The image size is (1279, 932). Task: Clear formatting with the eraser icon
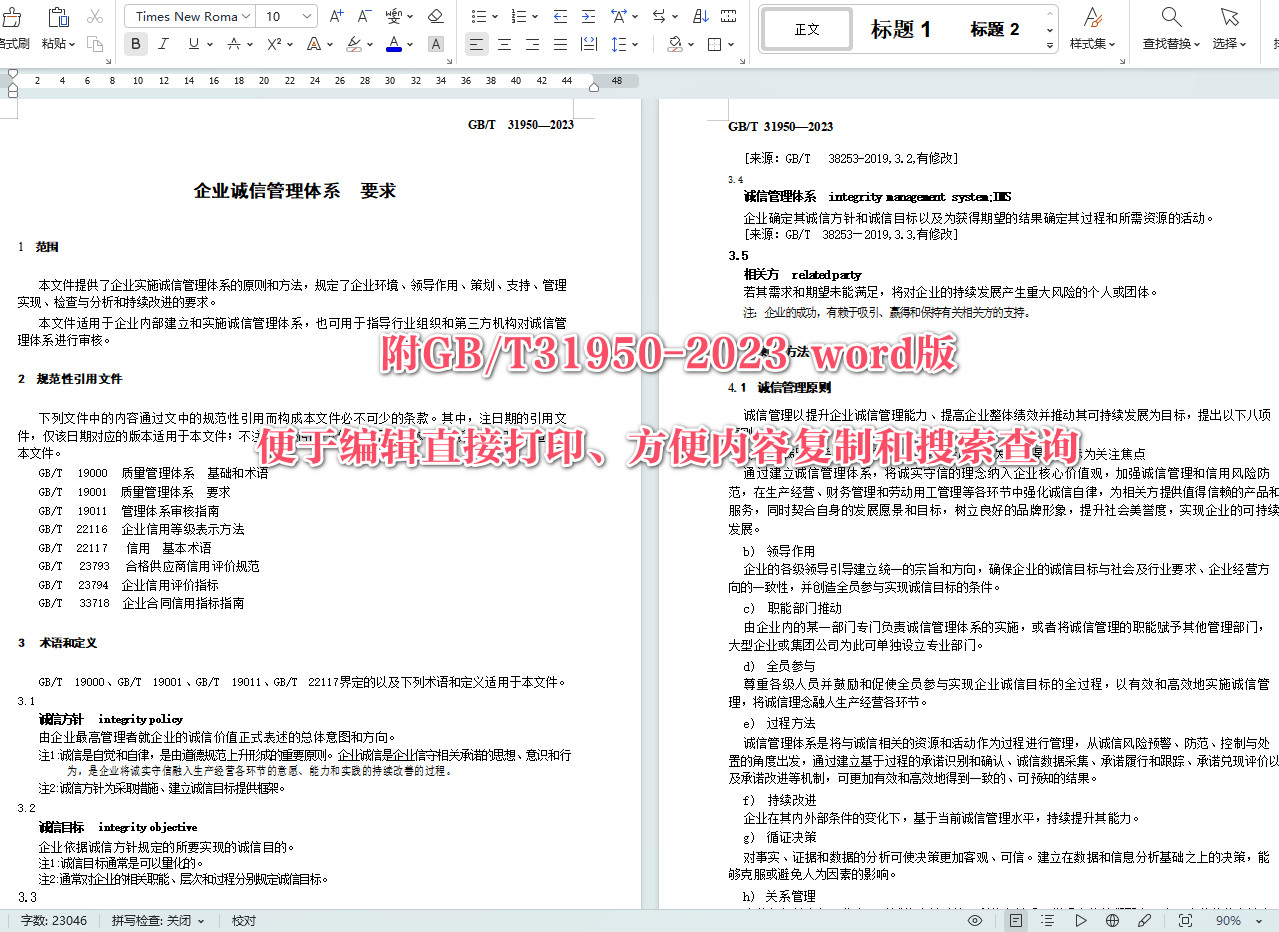pos(435,15)
